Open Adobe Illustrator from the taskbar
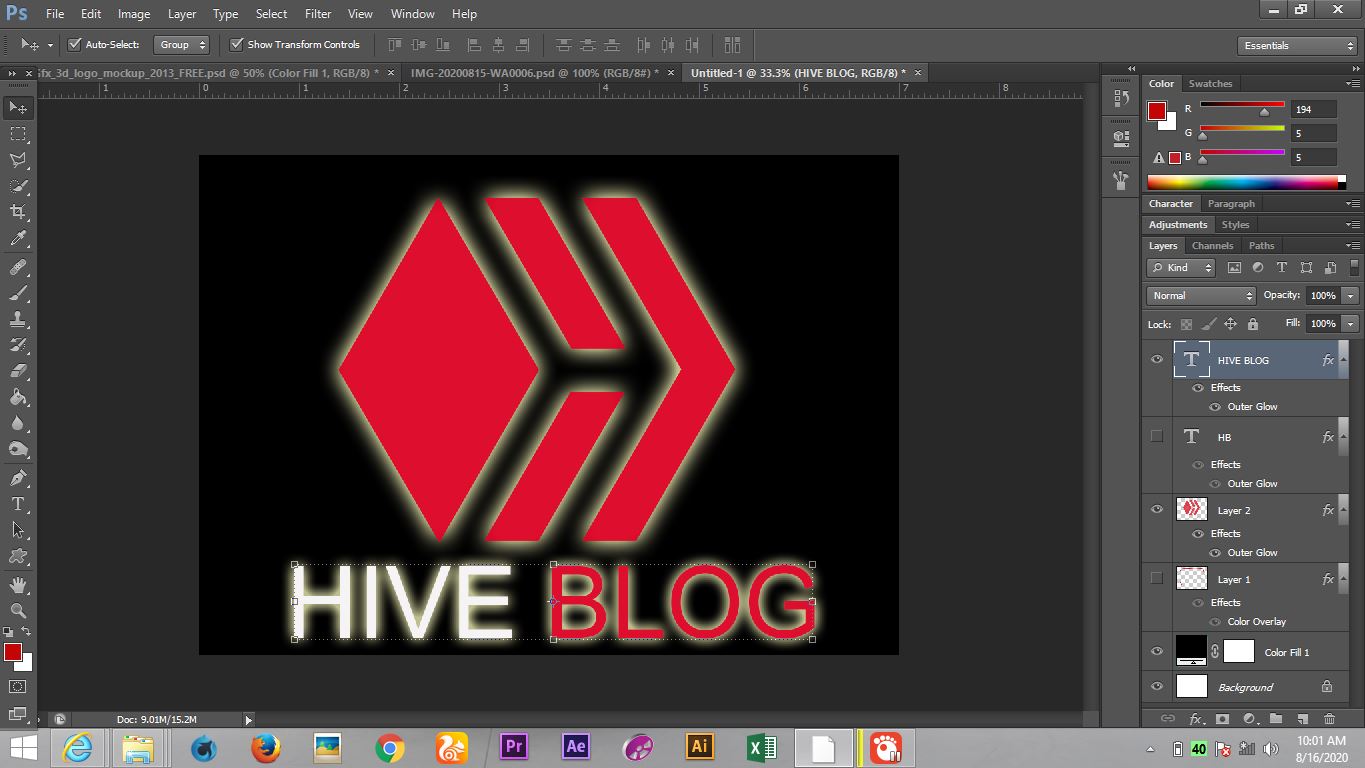Image resolution: width=1365 pixels, height=768 pixels. click(x=700, y=748)
